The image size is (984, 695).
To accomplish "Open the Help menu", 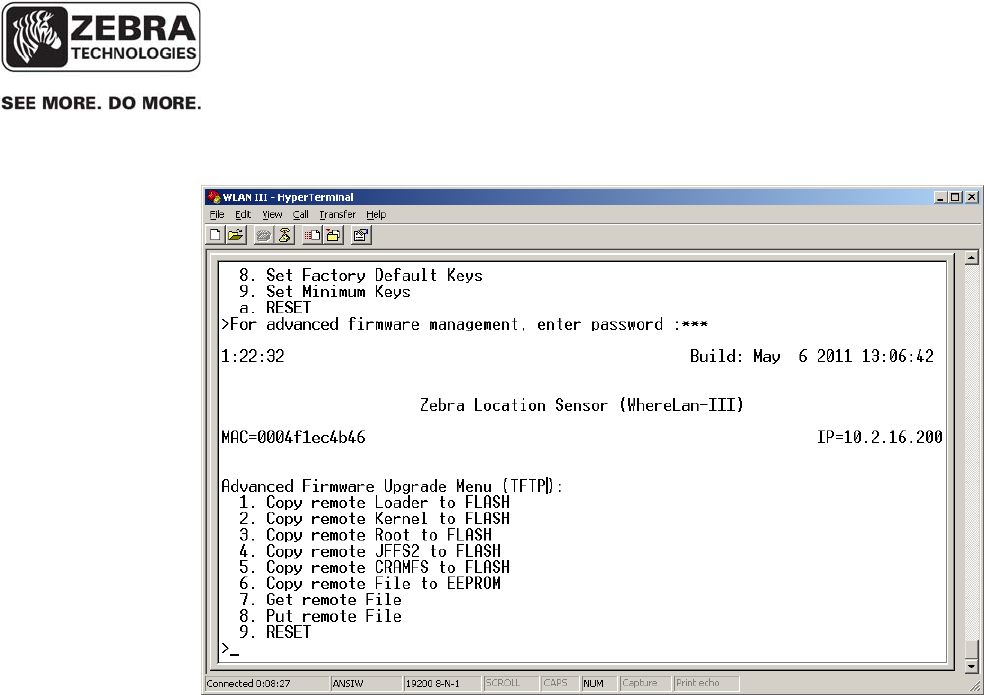I will (376, 215).
